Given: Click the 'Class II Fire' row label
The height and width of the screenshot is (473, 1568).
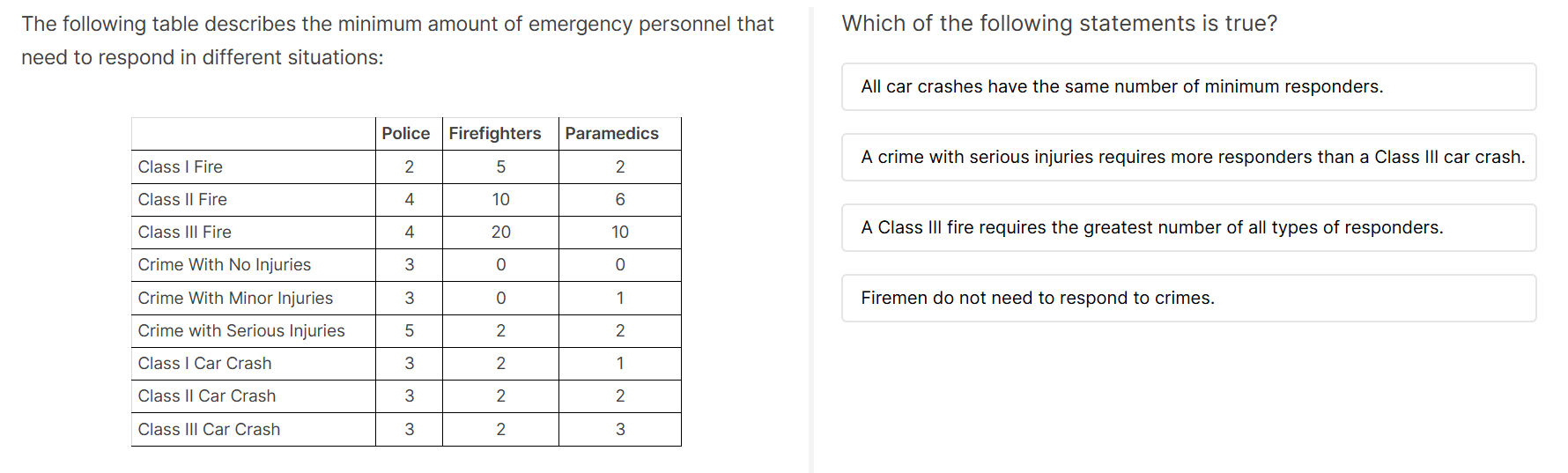Looking at the screenshot, I should click(182, 199).
